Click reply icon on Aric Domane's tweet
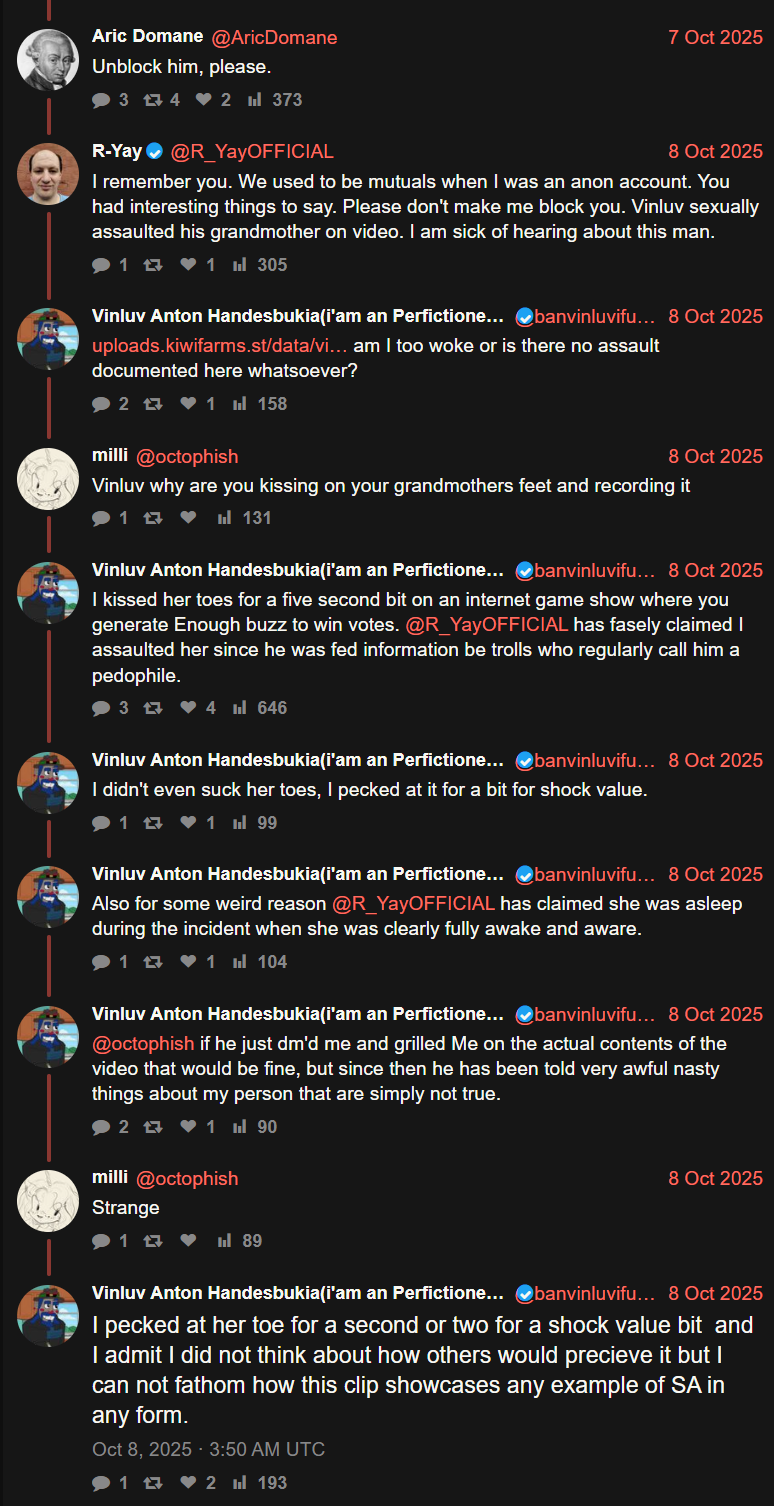 [101, 100]
